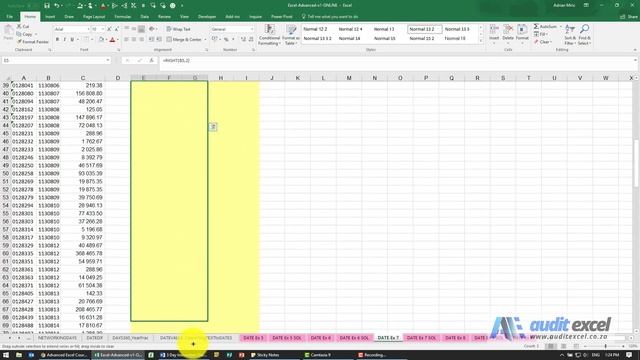
Task: Apply Bold formatting
Action: tap(57, 40)
